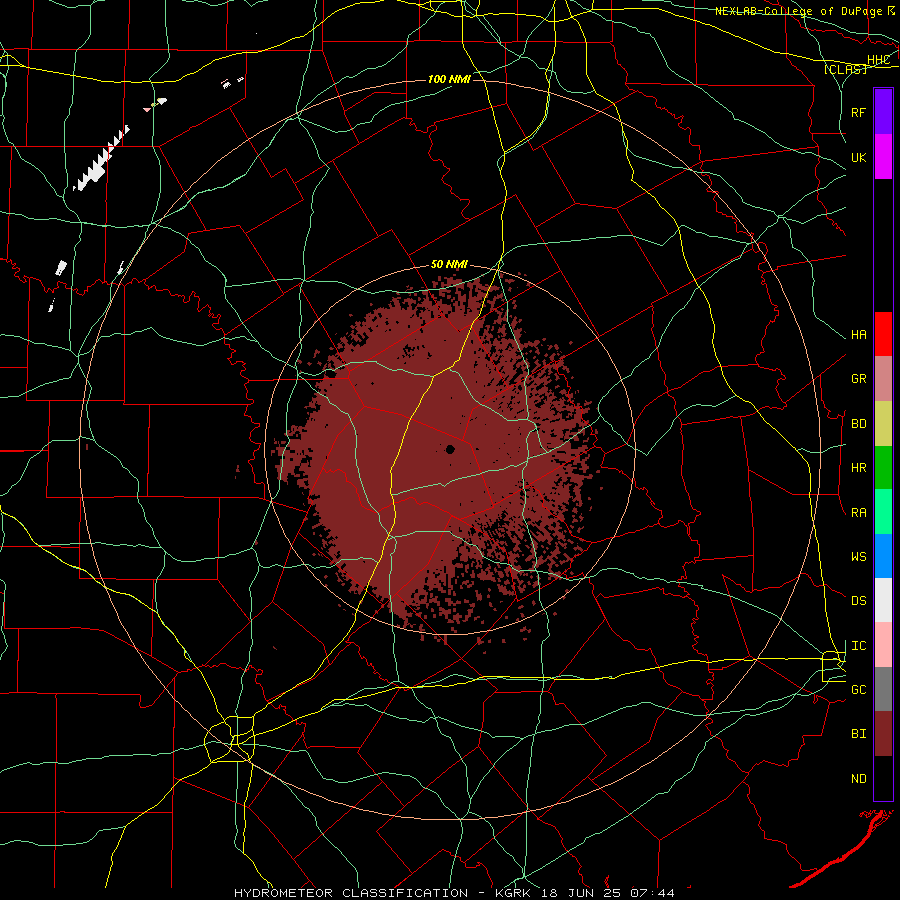Click the WS legend label

point(858,557)
